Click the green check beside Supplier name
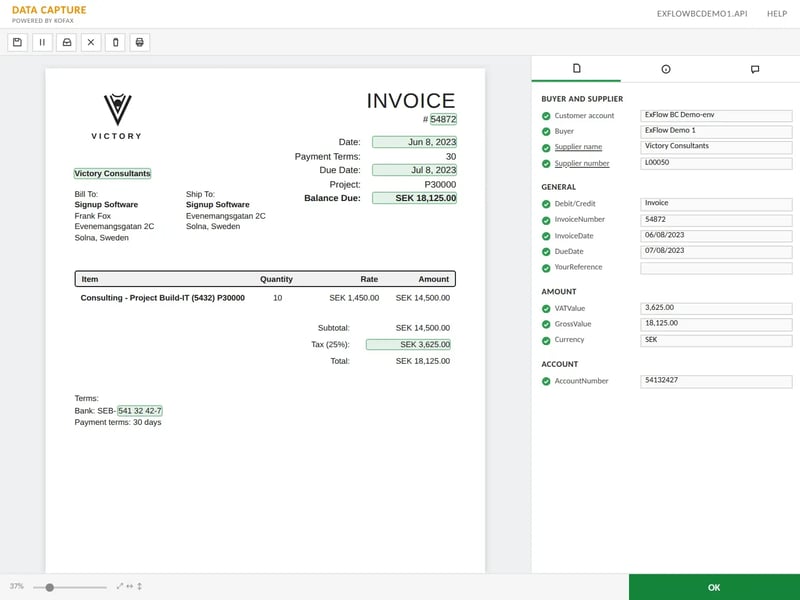 pyautogui.click(x=546, y=148)
